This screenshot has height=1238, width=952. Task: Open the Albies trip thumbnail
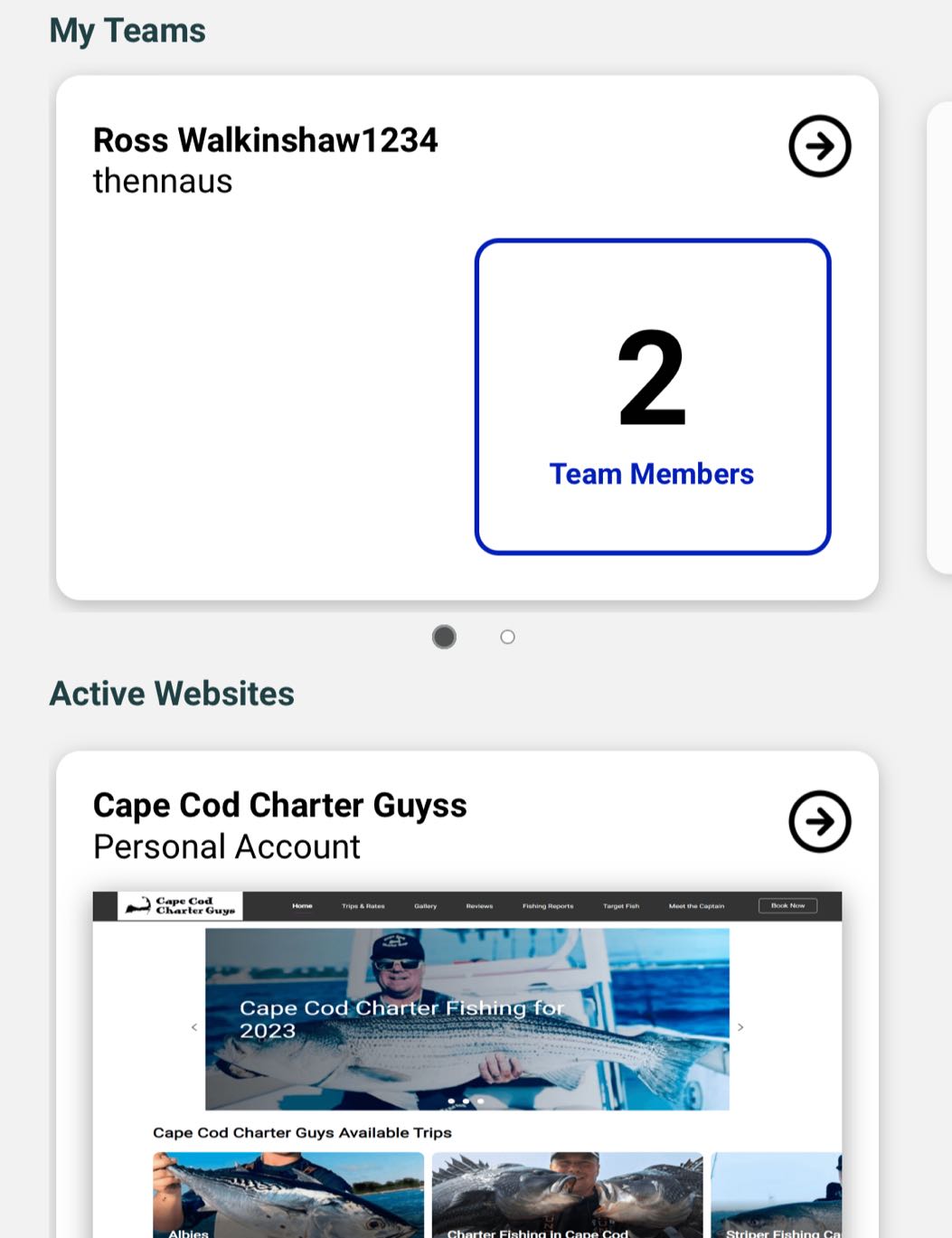pos(287,1194)
